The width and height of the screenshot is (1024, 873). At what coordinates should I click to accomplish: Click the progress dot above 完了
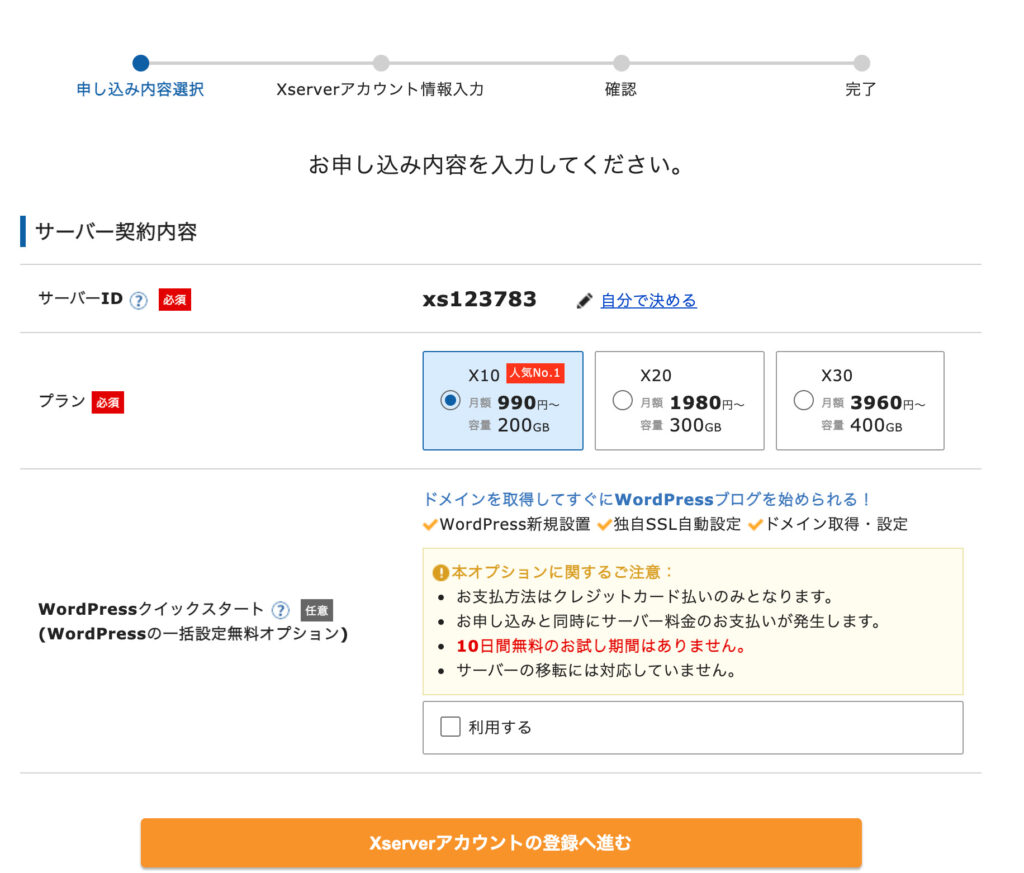[x=861, y=63]
